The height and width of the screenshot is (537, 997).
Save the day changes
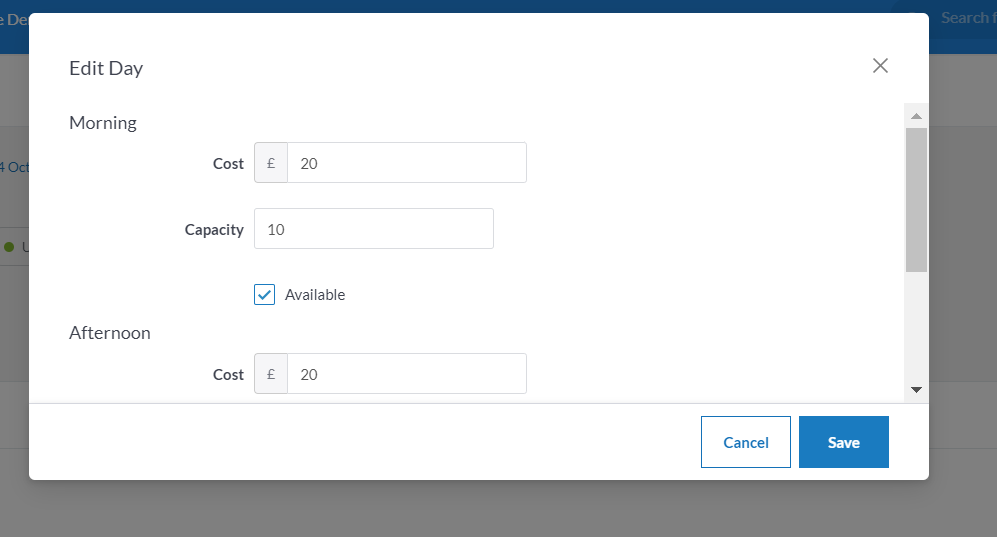[844, 442]
